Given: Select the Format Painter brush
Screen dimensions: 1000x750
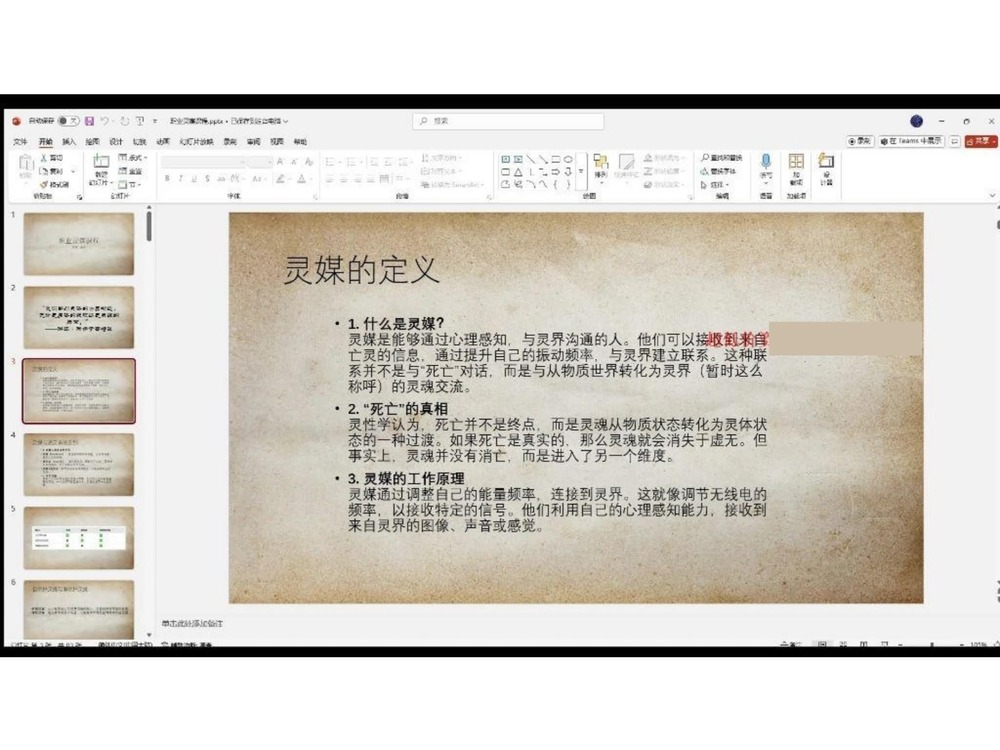Looking at the screenshot, I should (x=54, y=184).
